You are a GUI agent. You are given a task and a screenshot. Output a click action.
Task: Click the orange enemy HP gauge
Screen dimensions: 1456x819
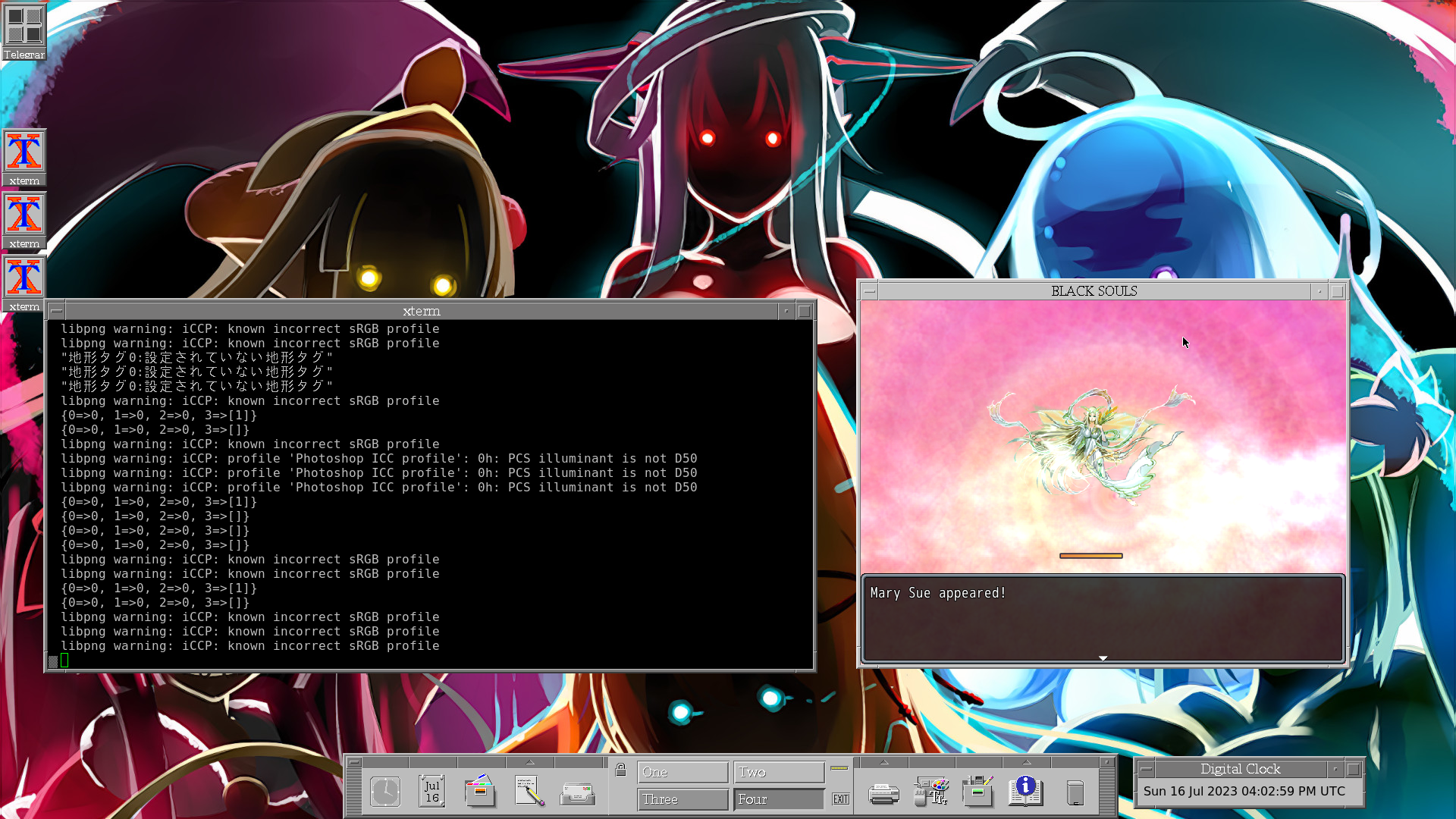point(1090,556)
